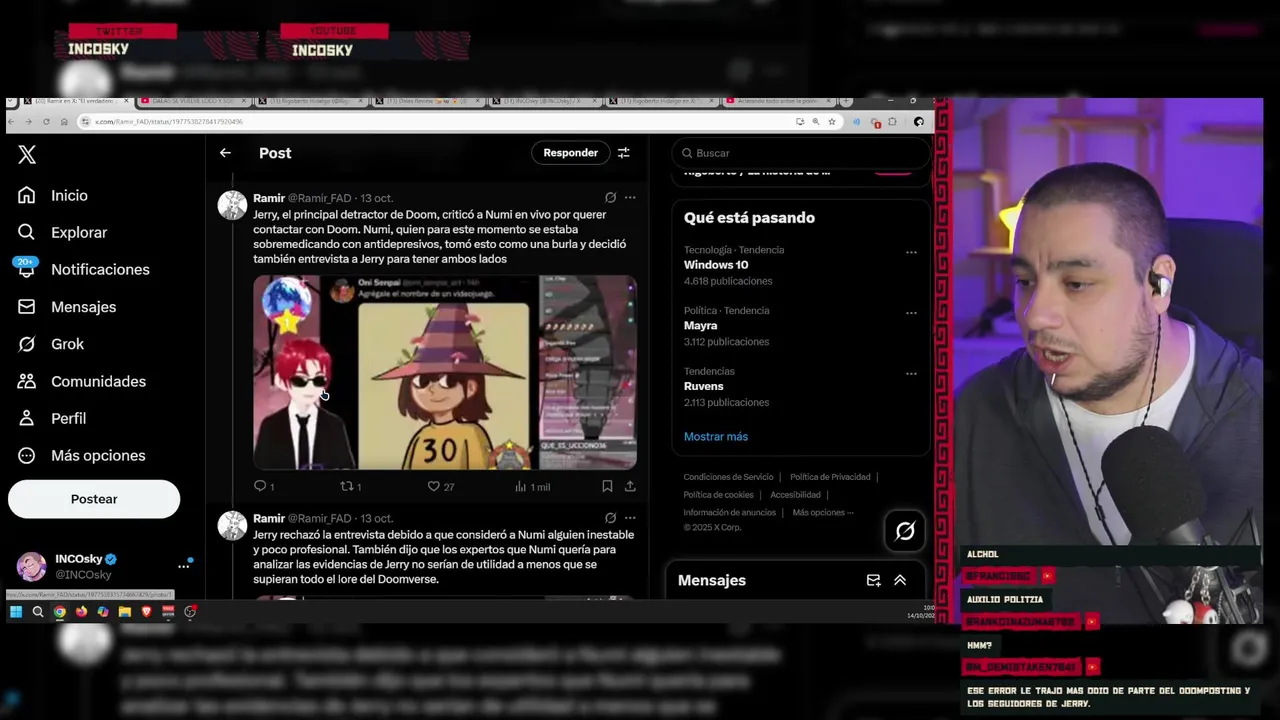Viewport: 1280px width, 720px height.
Task: Open File Explorer from the taskbar
Action: coord(124,612)
